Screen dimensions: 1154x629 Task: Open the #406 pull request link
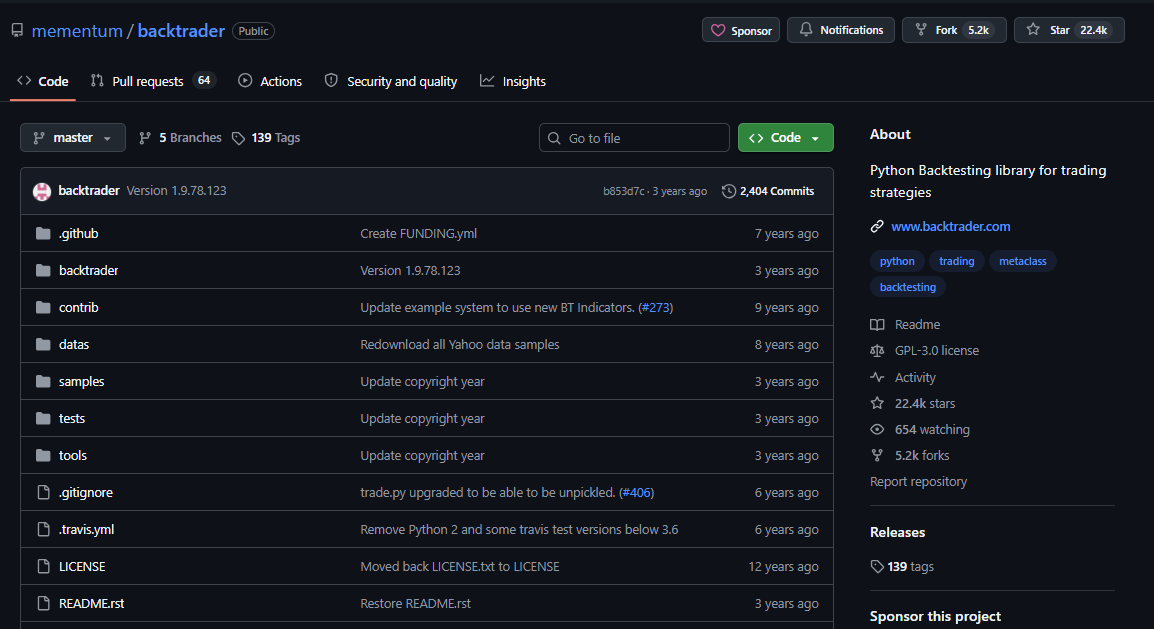point(637,492)
